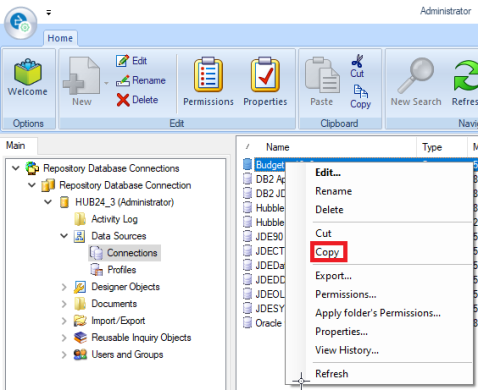Click the Designer Objects wrench icon
Screen dimensions: 478x390
[80, 287]
